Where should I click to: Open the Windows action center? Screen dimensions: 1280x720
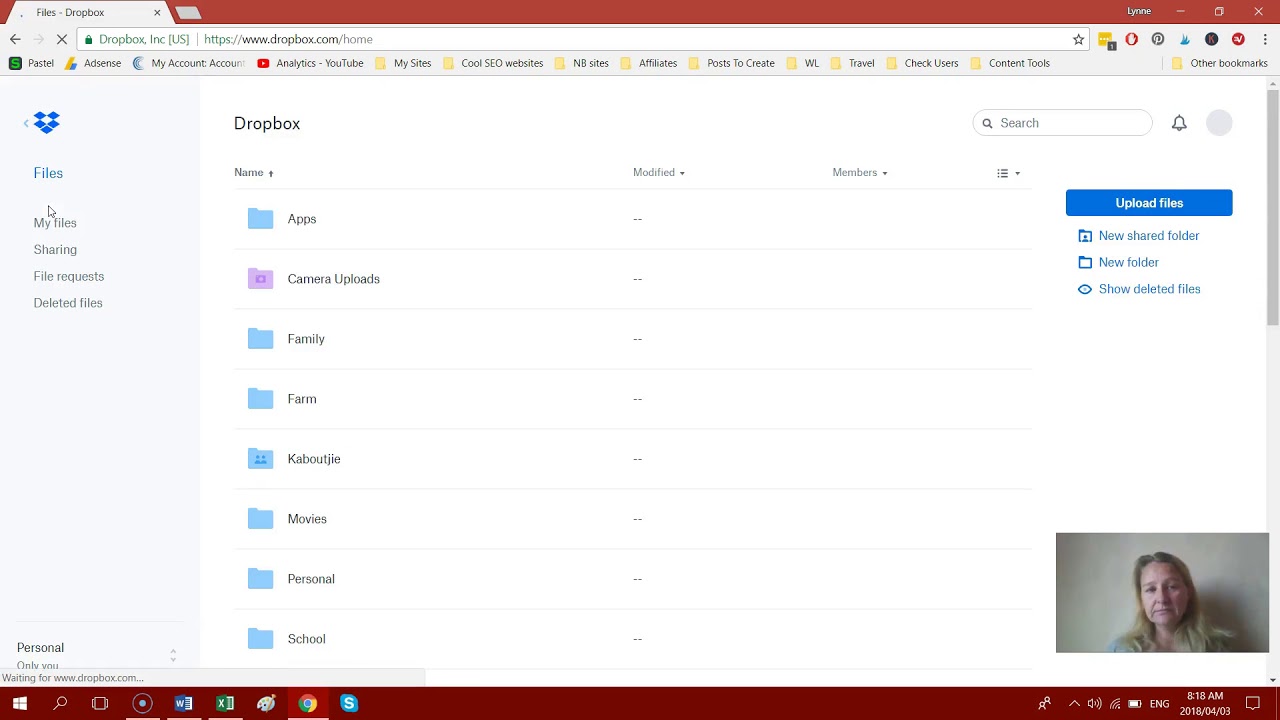(x=1252, y=703)
